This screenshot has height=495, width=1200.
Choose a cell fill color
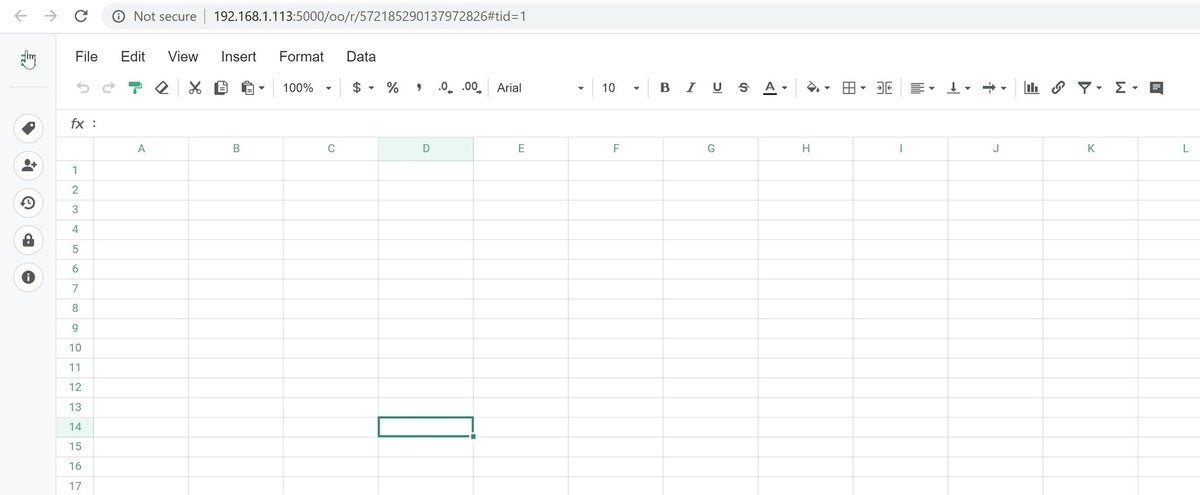click(818, 88)
